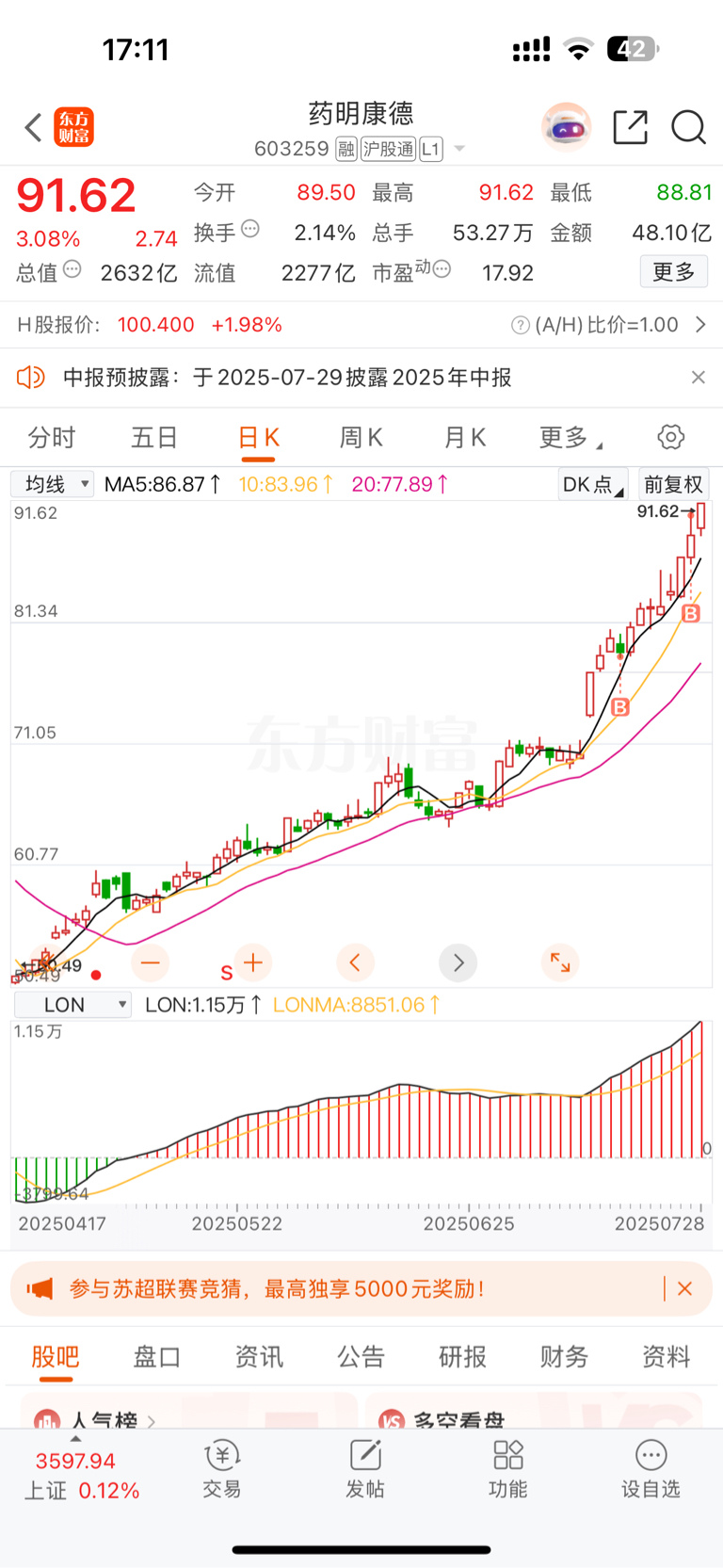Screen dimensions: 723x1568
Task: Tap the upper B buy marker
Action: [x=691, y=614]
